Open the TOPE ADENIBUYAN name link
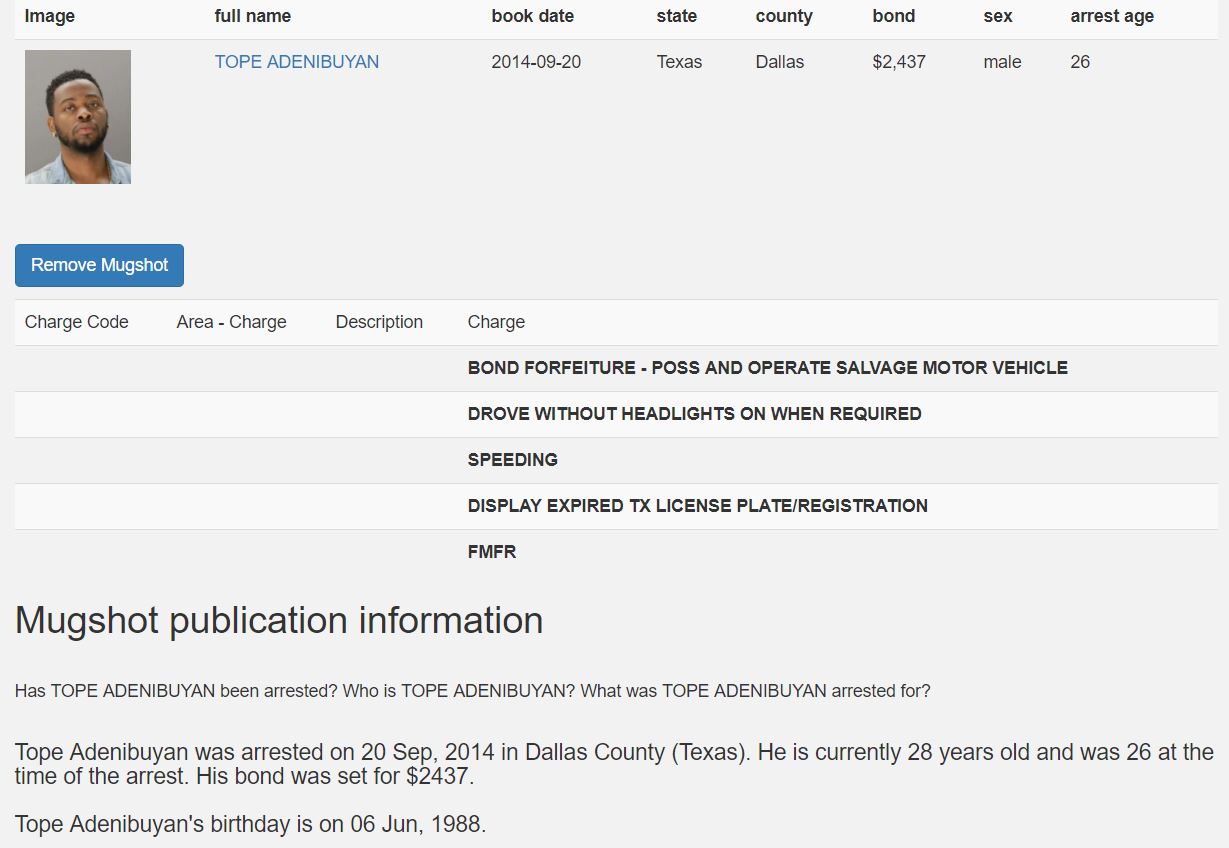The image size is (1229, 848). point(297,62)
